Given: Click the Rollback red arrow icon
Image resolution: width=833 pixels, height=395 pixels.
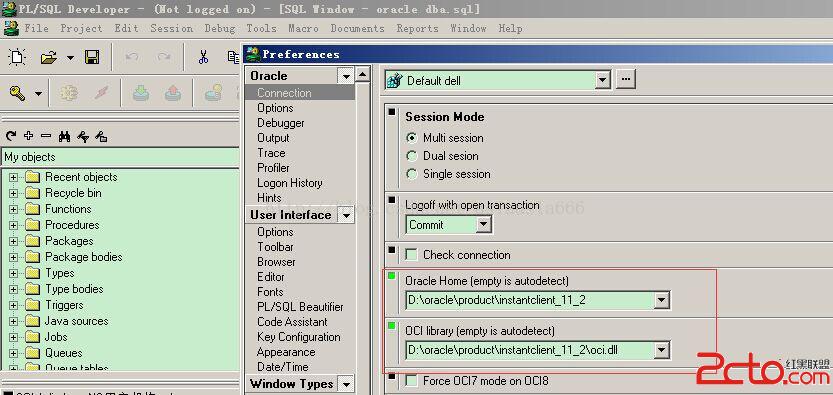Looking at the screenshot, I should 173,94.
